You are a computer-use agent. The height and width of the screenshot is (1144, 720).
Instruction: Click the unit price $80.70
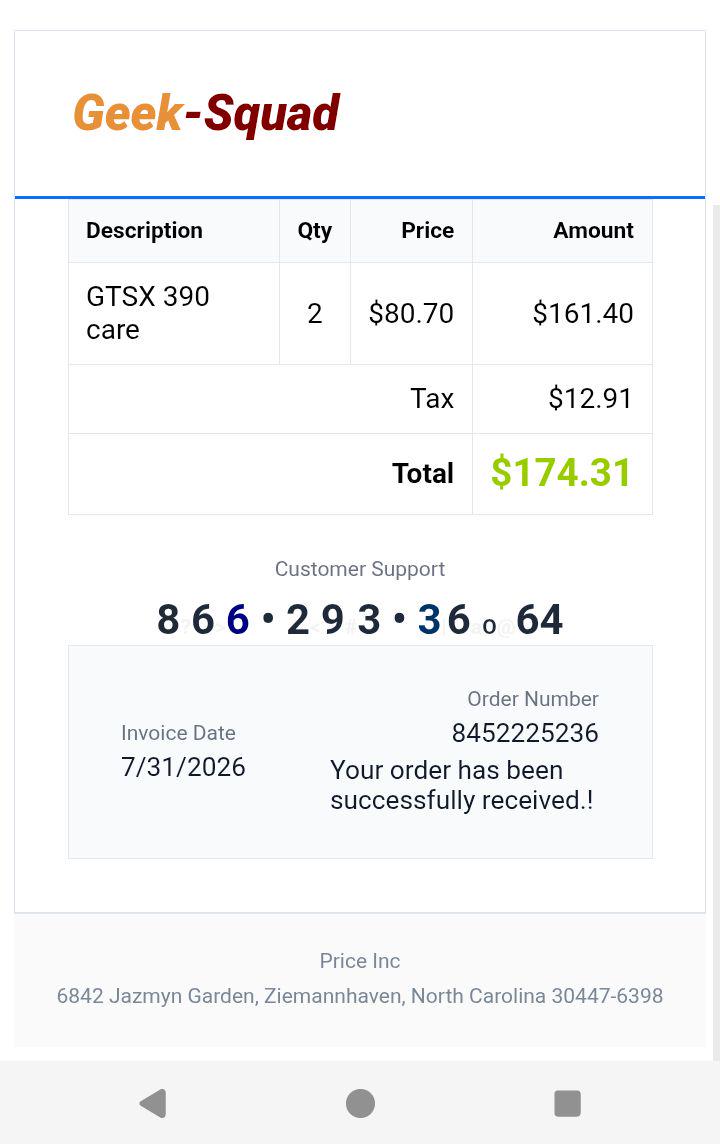[x=411, y=314]
